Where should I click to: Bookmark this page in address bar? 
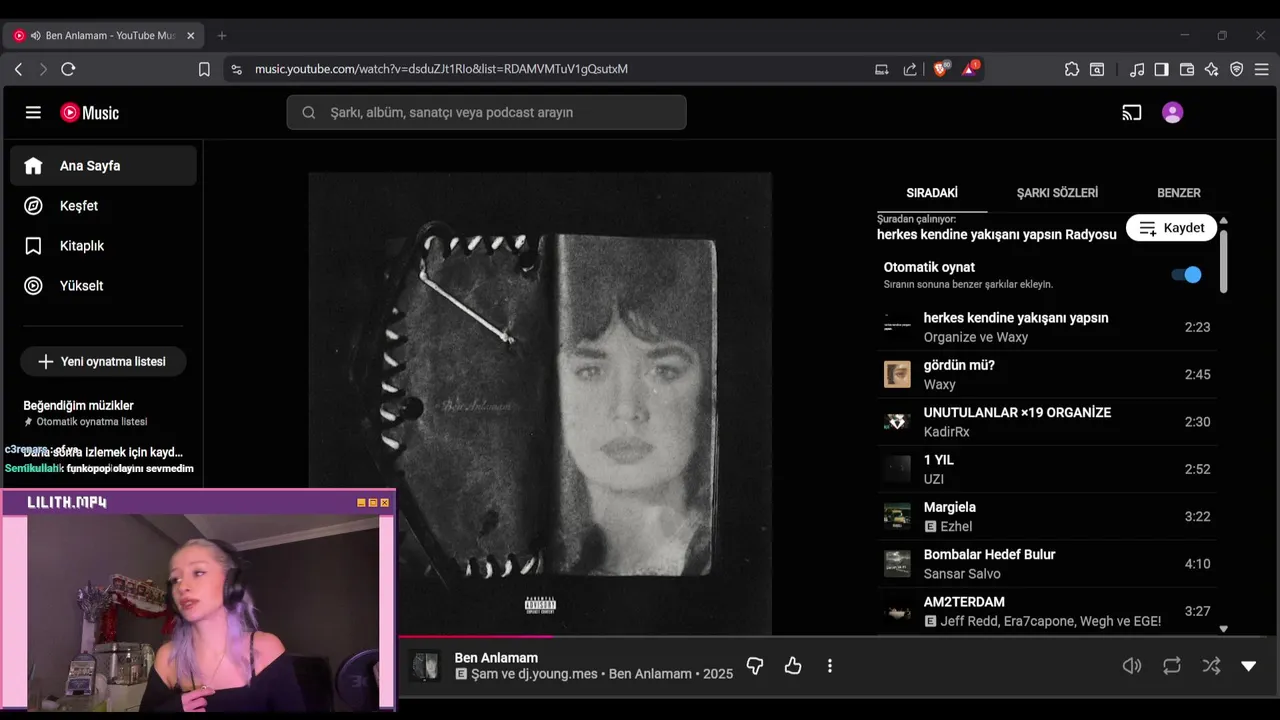click(x=204, y=69)
